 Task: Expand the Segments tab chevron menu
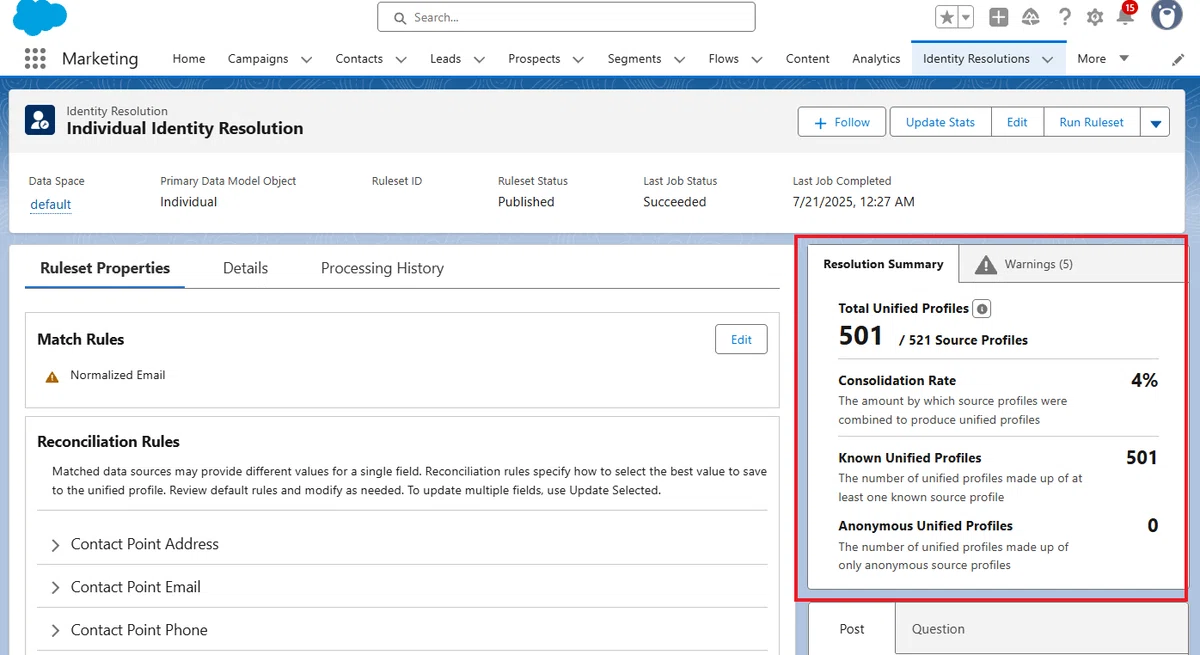[680, 59]
